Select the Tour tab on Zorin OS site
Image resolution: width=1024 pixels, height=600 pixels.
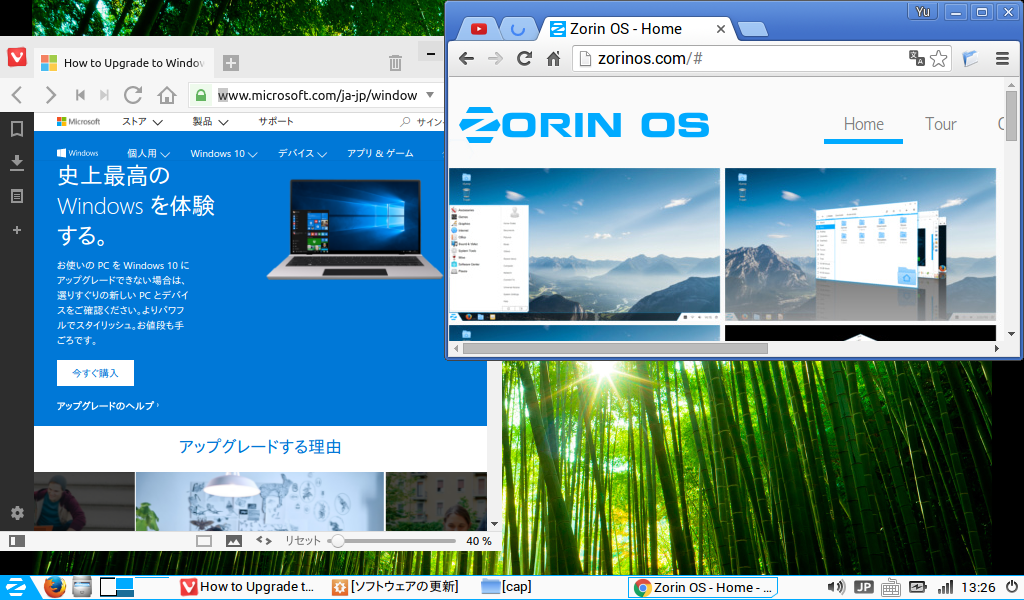coord(940,124)
